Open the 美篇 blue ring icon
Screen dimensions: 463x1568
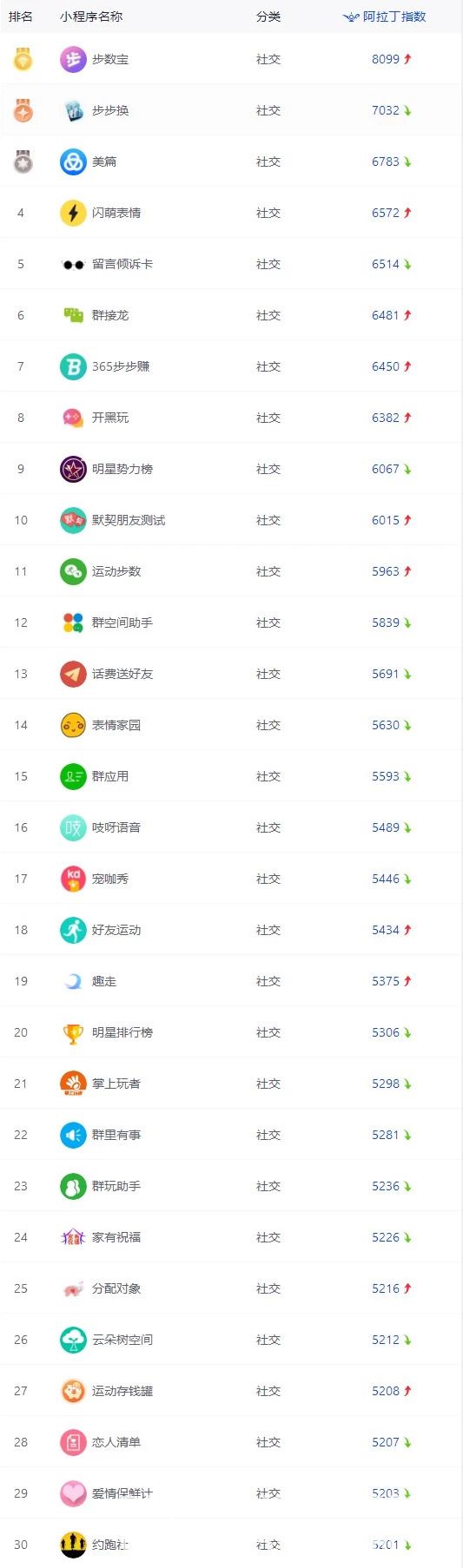point(73,161)
